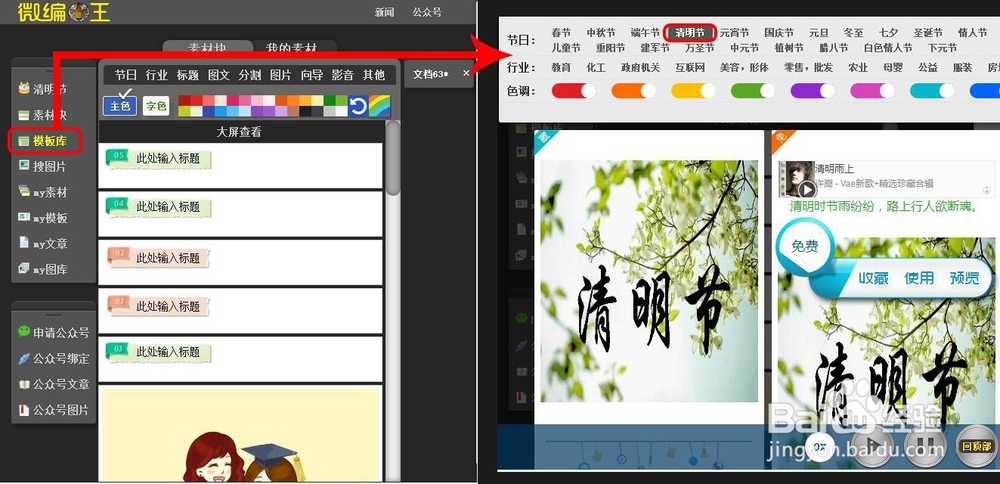The height and width of the screenshot is (484, 1000).
Task: Open the 分割 category tab
Action: [249, 75]
